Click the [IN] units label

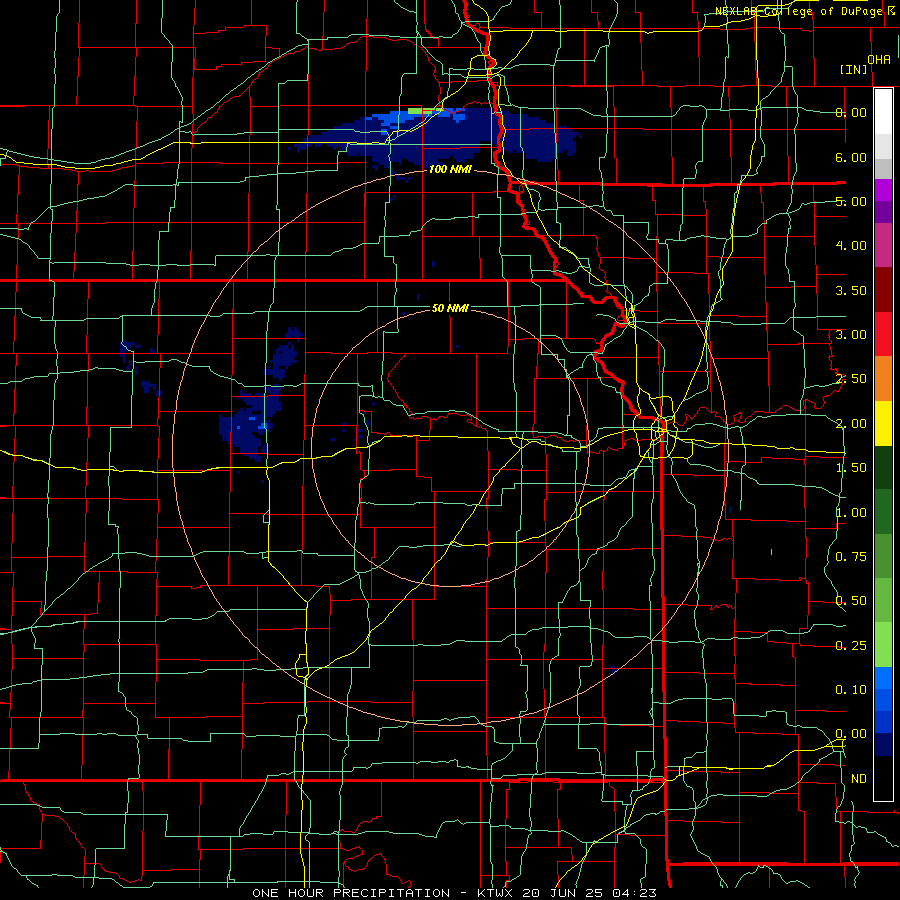pos(854,69)
